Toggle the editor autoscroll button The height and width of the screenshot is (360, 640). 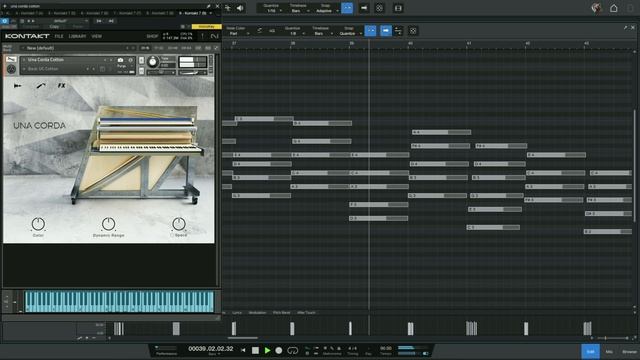[386, 31]
